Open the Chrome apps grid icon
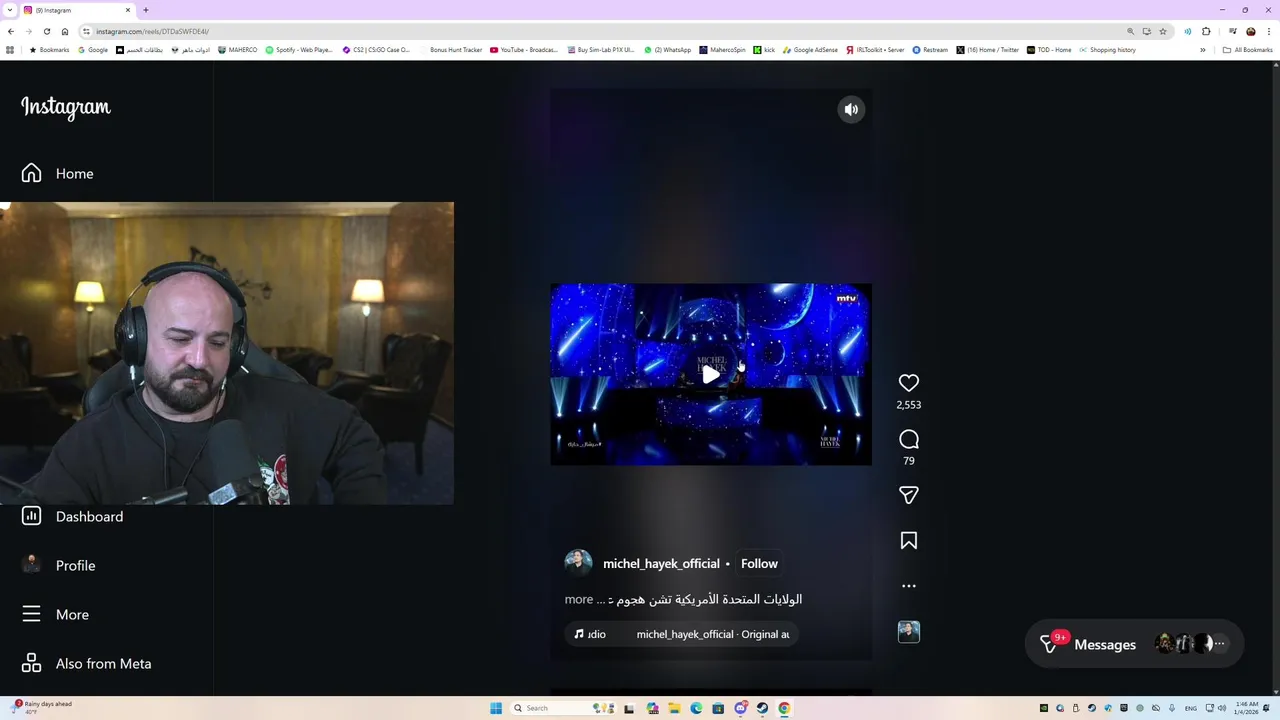 [x=10, y=50]
